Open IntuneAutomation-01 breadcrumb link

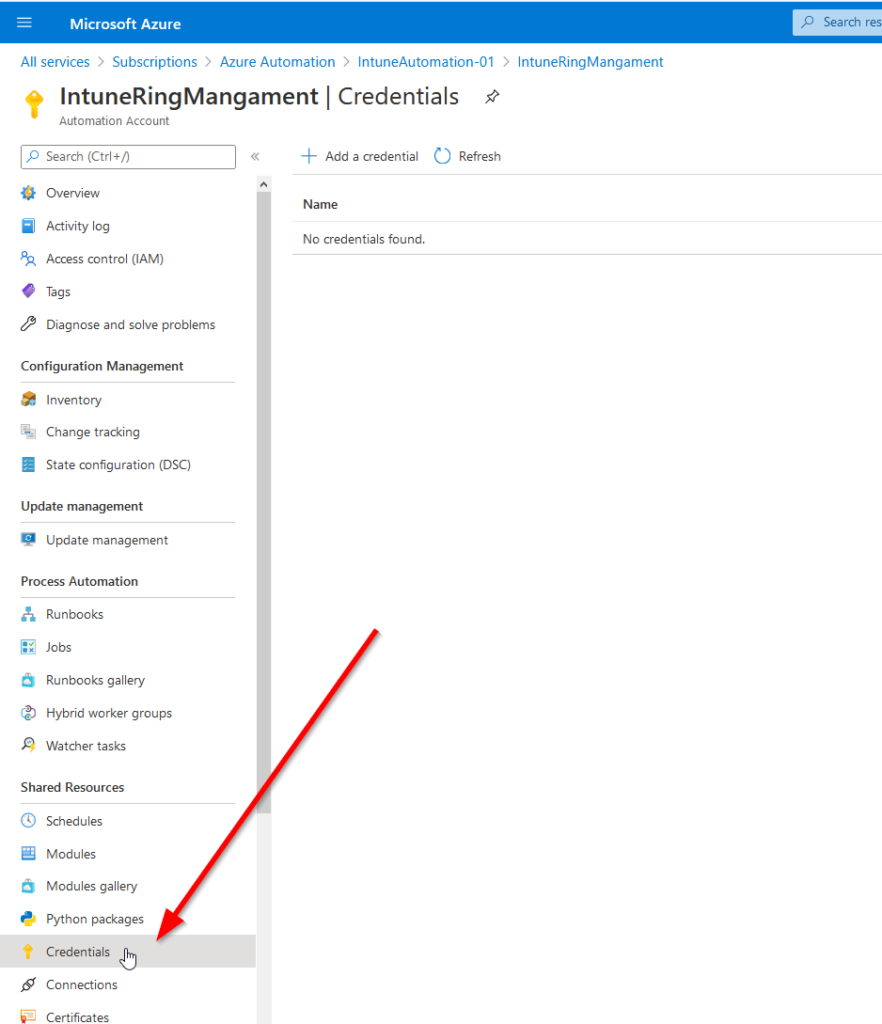426,62
